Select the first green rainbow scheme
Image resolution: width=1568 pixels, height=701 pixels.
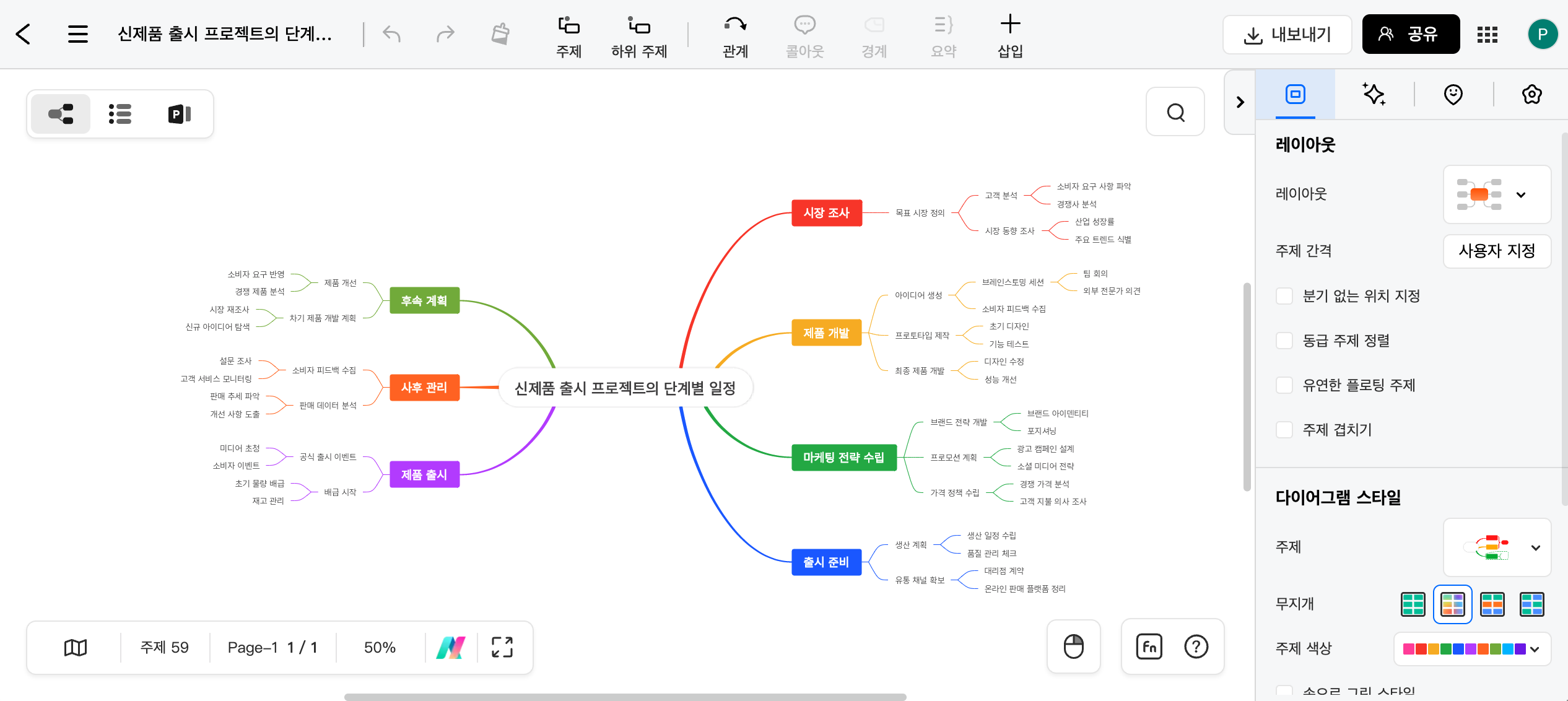tap(1413, 604)
